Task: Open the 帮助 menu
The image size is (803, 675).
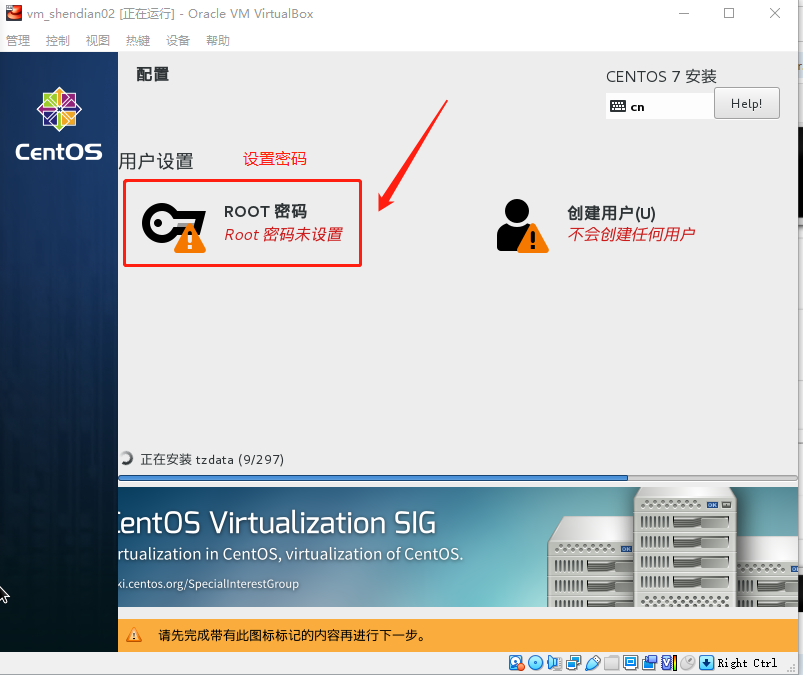Action: (x=218, y=40)
